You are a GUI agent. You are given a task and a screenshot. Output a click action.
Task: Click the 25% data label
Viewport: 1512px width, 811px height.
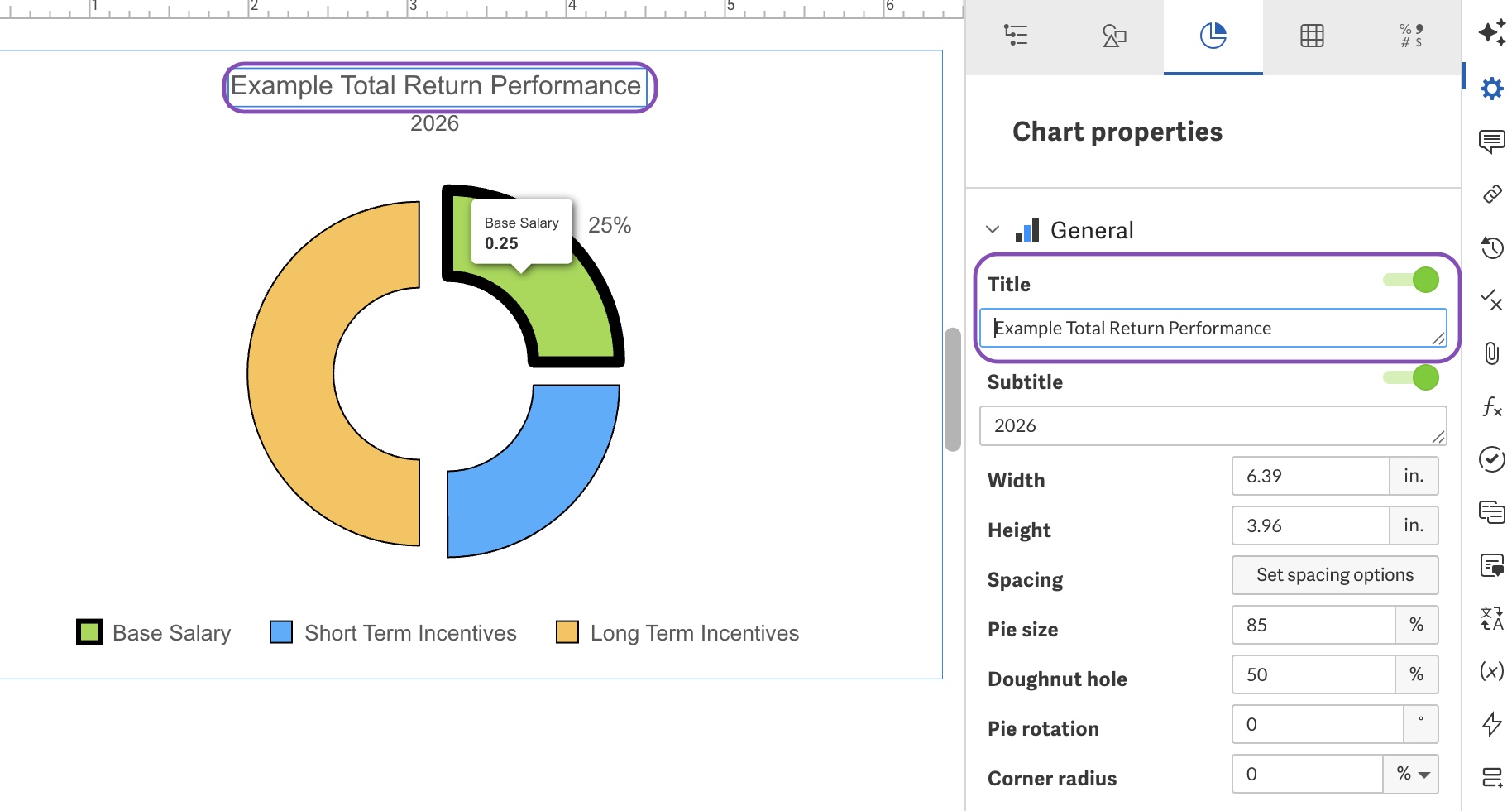[x=610, y=225]
